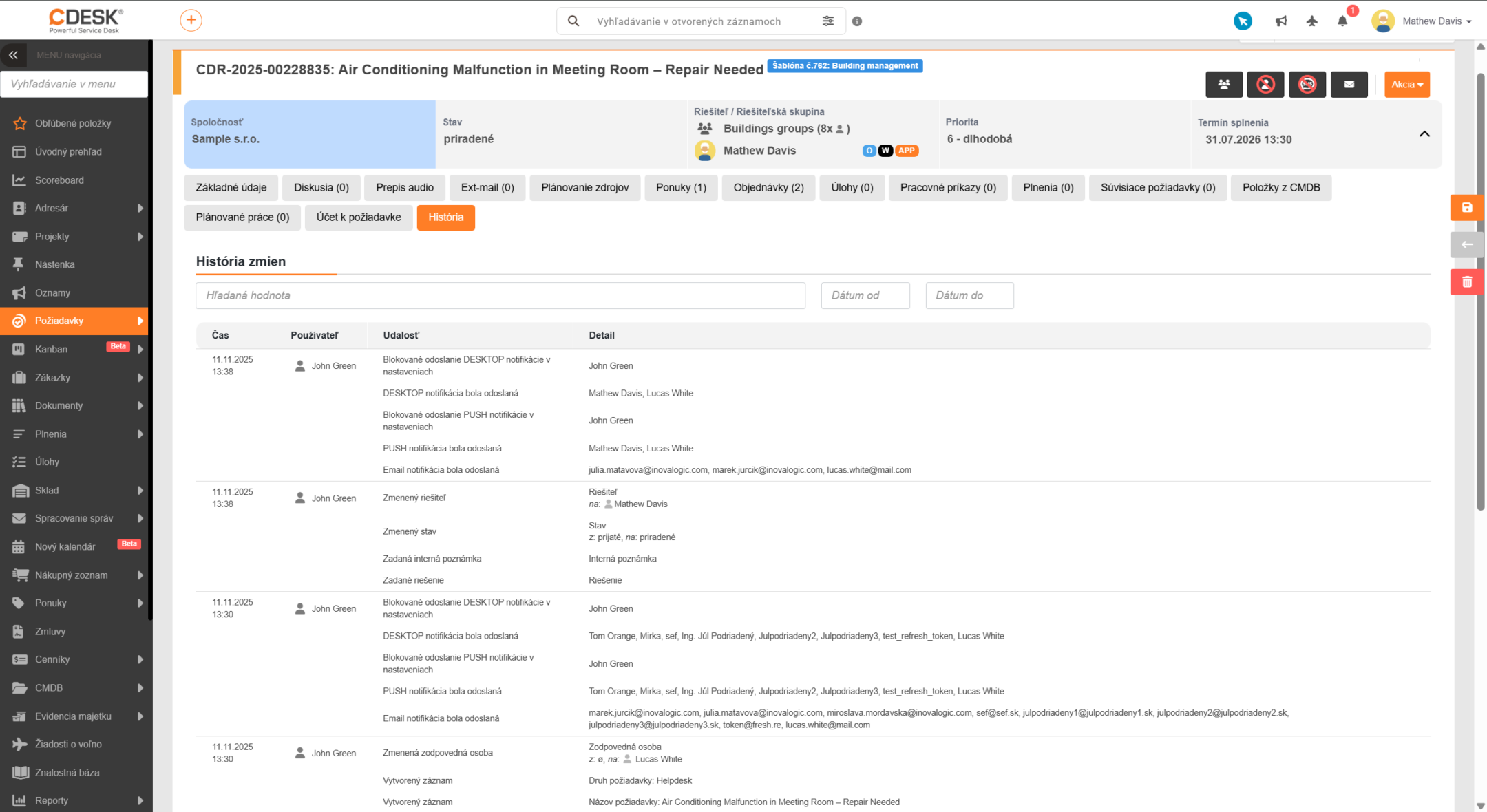Open the Objednávky (2) tab
Viewport: 1487px width, 812px height.
pos(768,188)
